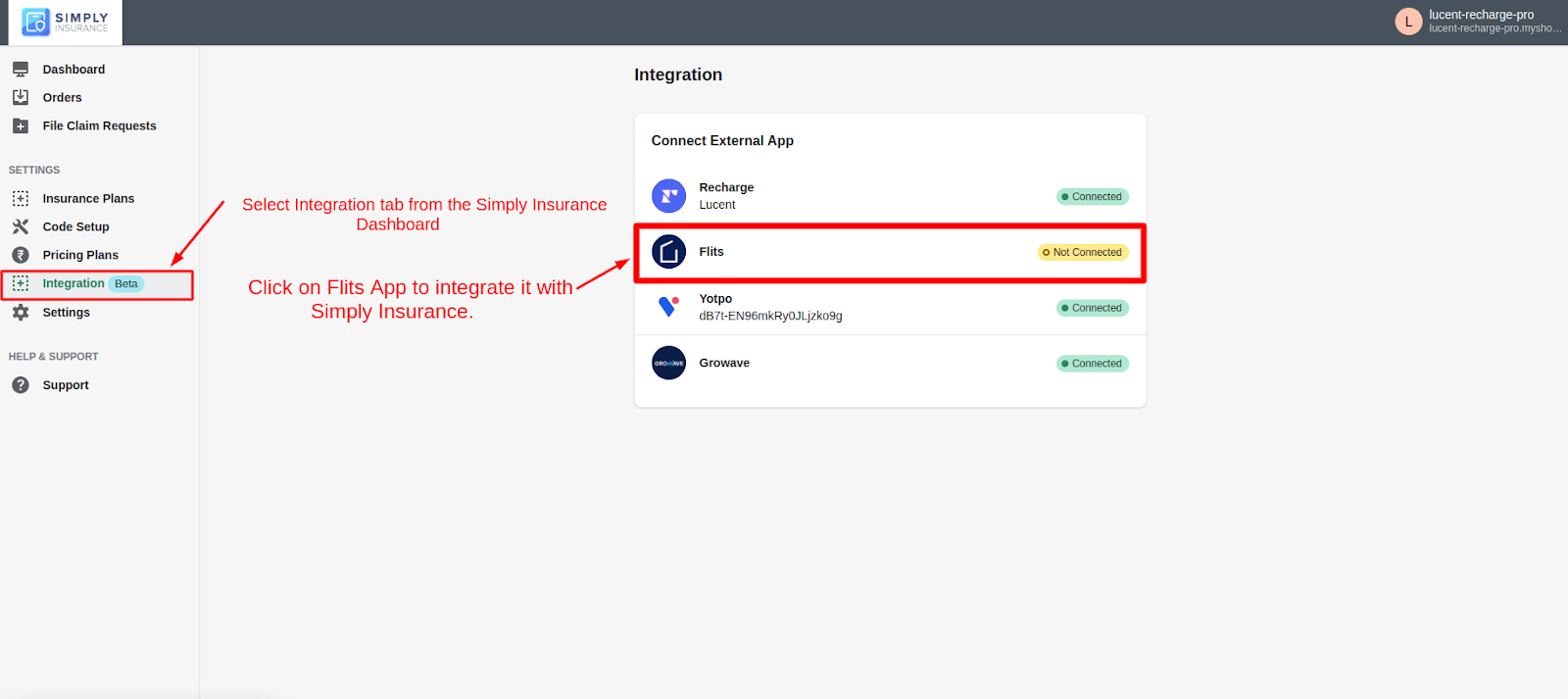This screenshot has height=699, width=1568.
Task: Click the Integration sidebar icon
Action: point(21,283)
